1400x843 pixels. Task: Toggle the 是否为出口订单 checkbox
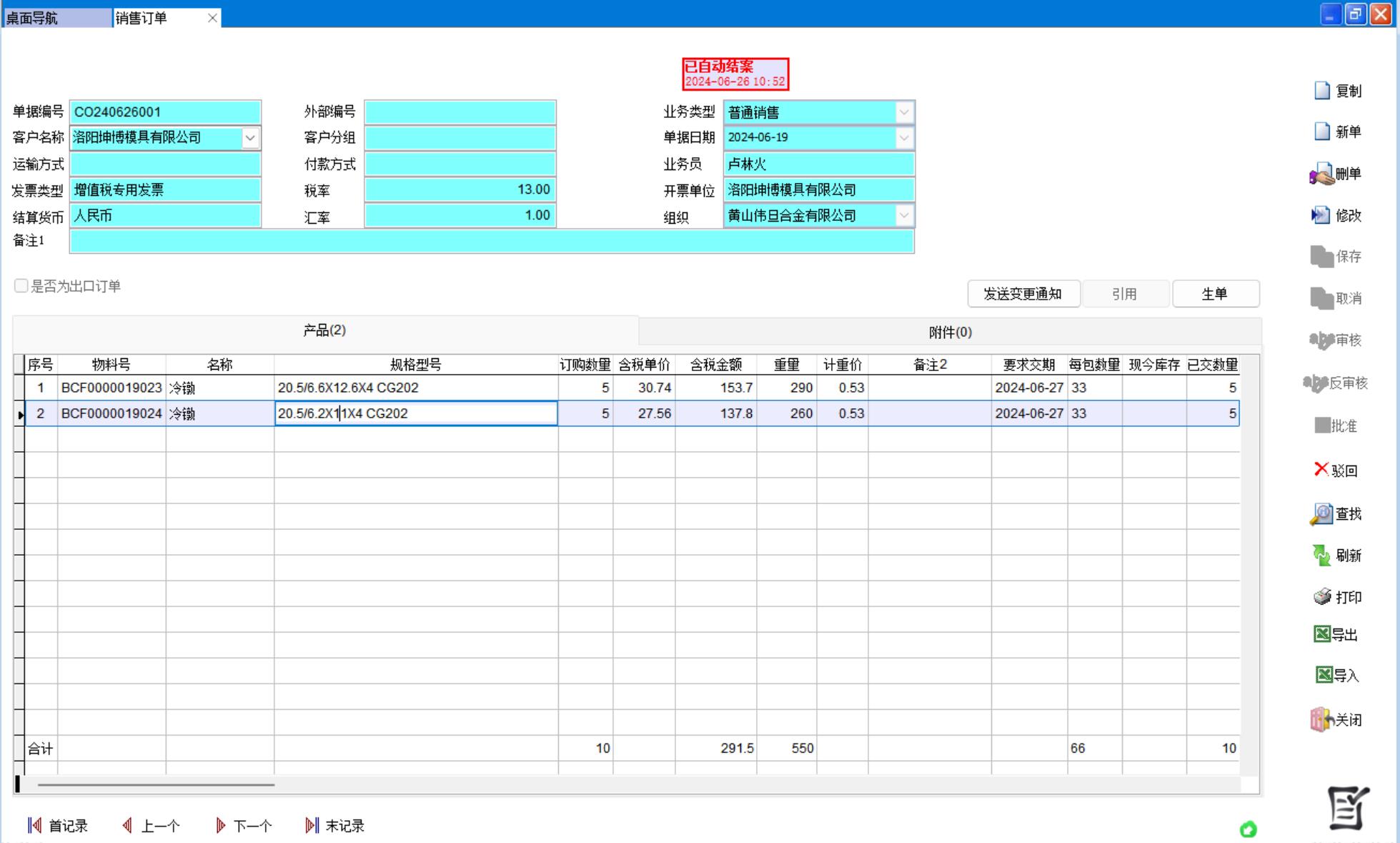(x=21, y=286)
